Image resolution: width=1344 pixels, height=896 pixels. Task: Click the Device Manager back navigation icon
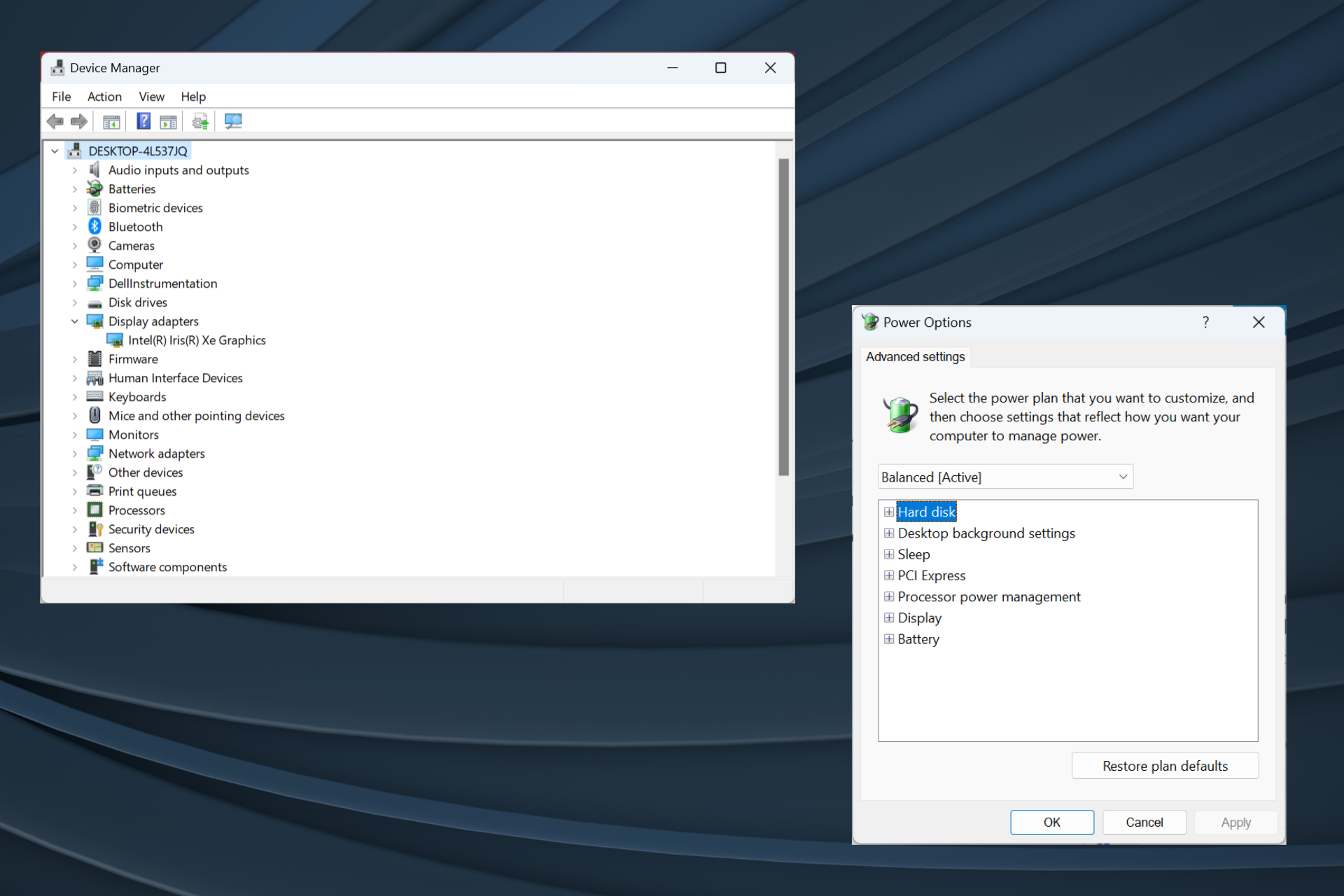tap(56, 121)
